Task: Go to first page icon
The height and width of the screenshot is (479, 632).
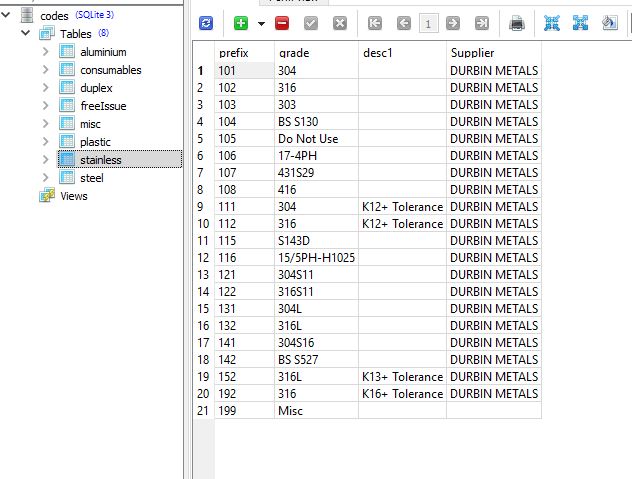Action: pos(375,23)
